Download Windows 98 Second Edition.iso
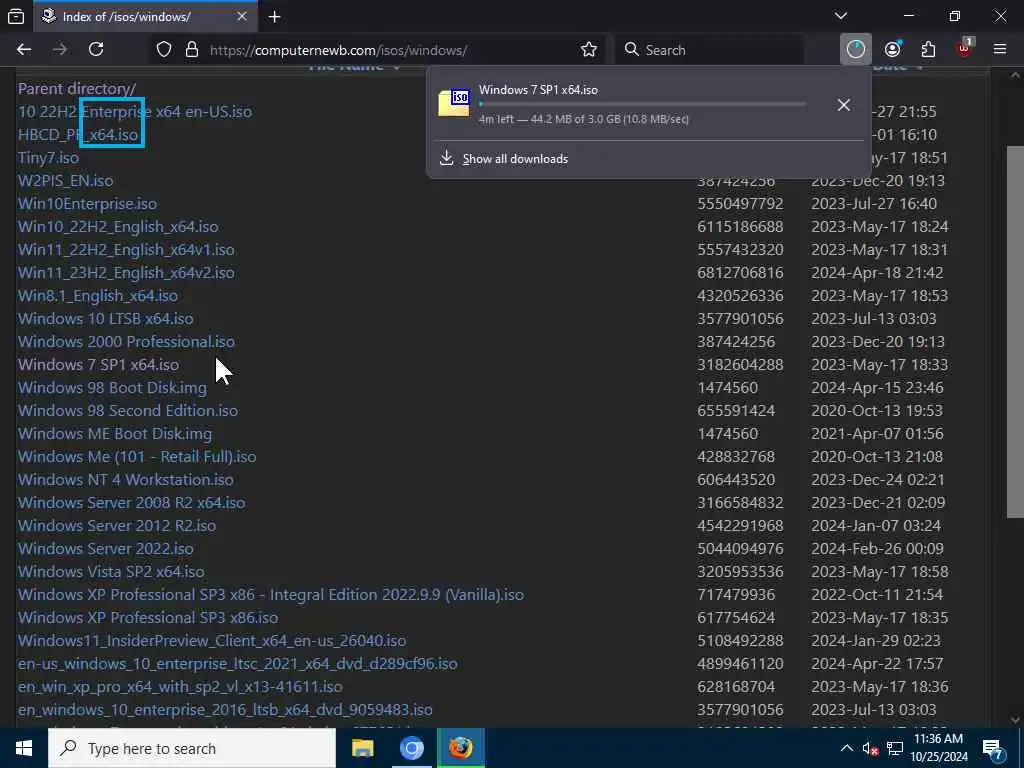This screenshot has height=768, width=1024. click(x=128, y=410)
